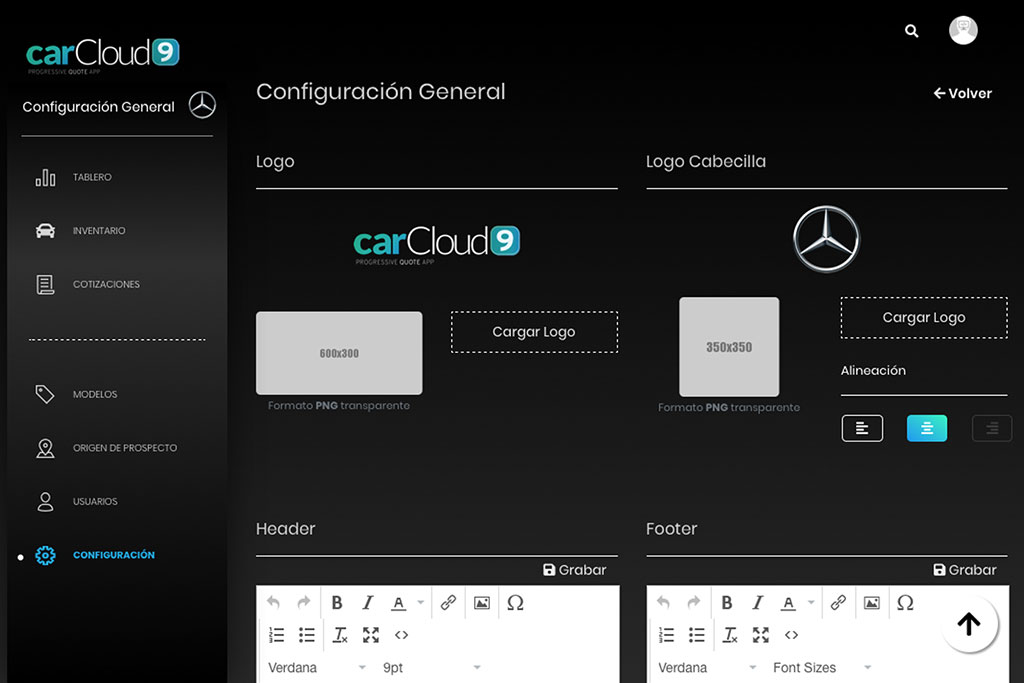1024x683 pixels.
Task: Open Verdana font dropdown in Header editor
Action: pos(315,667)
